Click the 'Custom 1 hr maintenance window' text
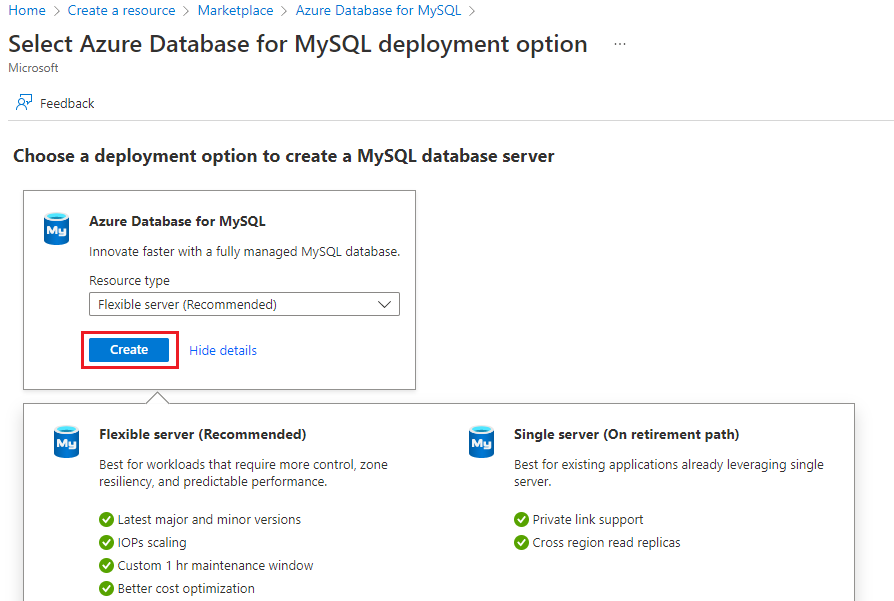 216,566
